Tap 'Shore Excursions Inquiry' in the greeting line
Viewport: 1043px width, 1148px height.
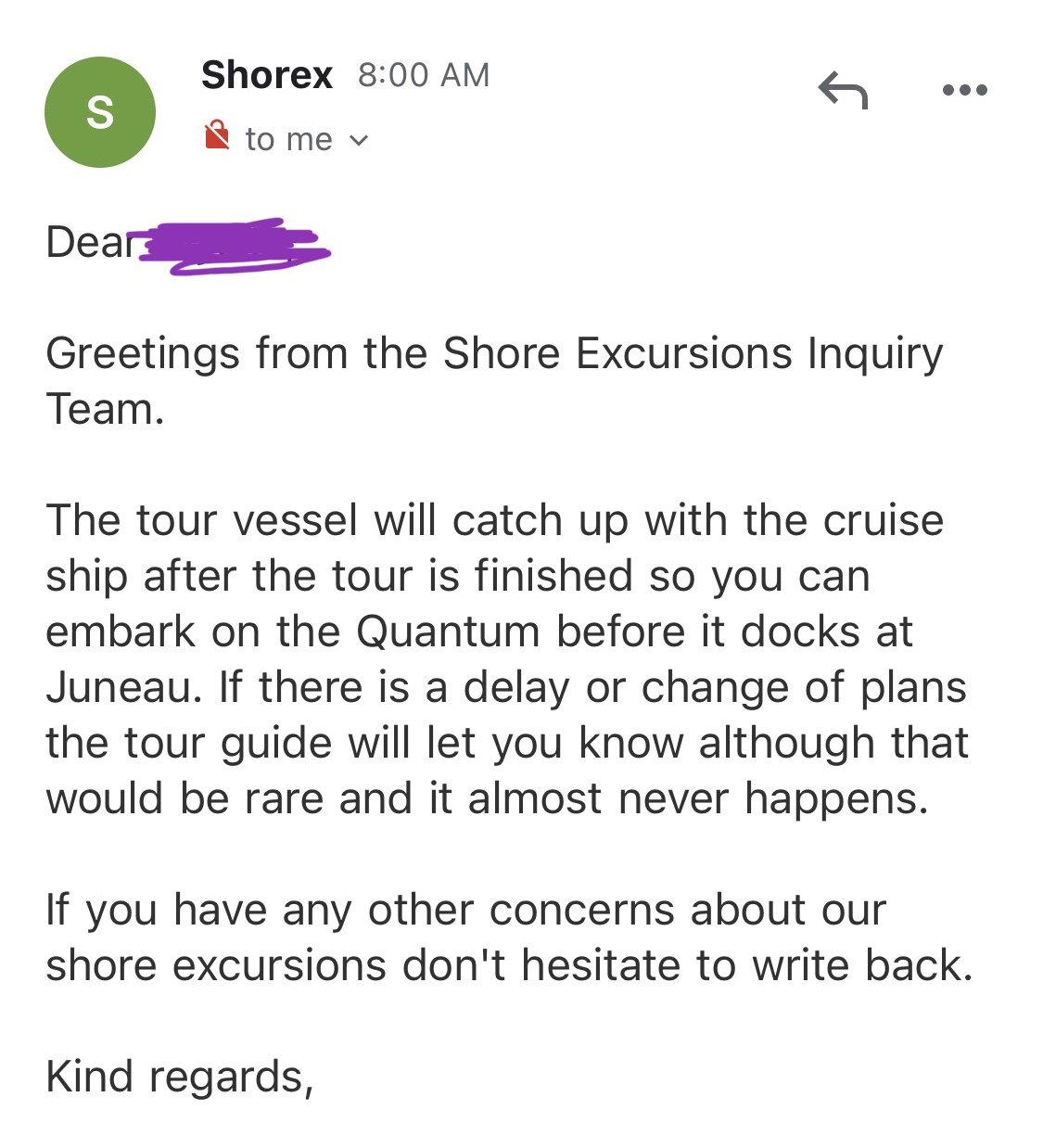(693, 353)
